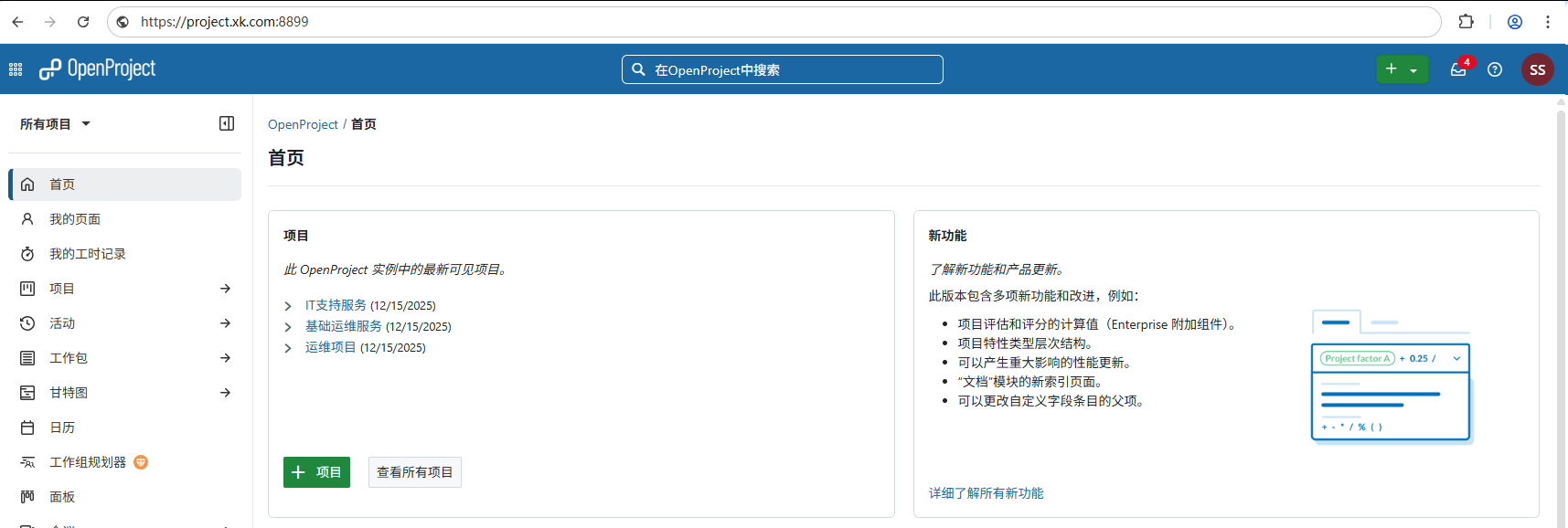Click the Gantt icon beside 甘特图
1568x528 pixels.
(x=27, y=393)
